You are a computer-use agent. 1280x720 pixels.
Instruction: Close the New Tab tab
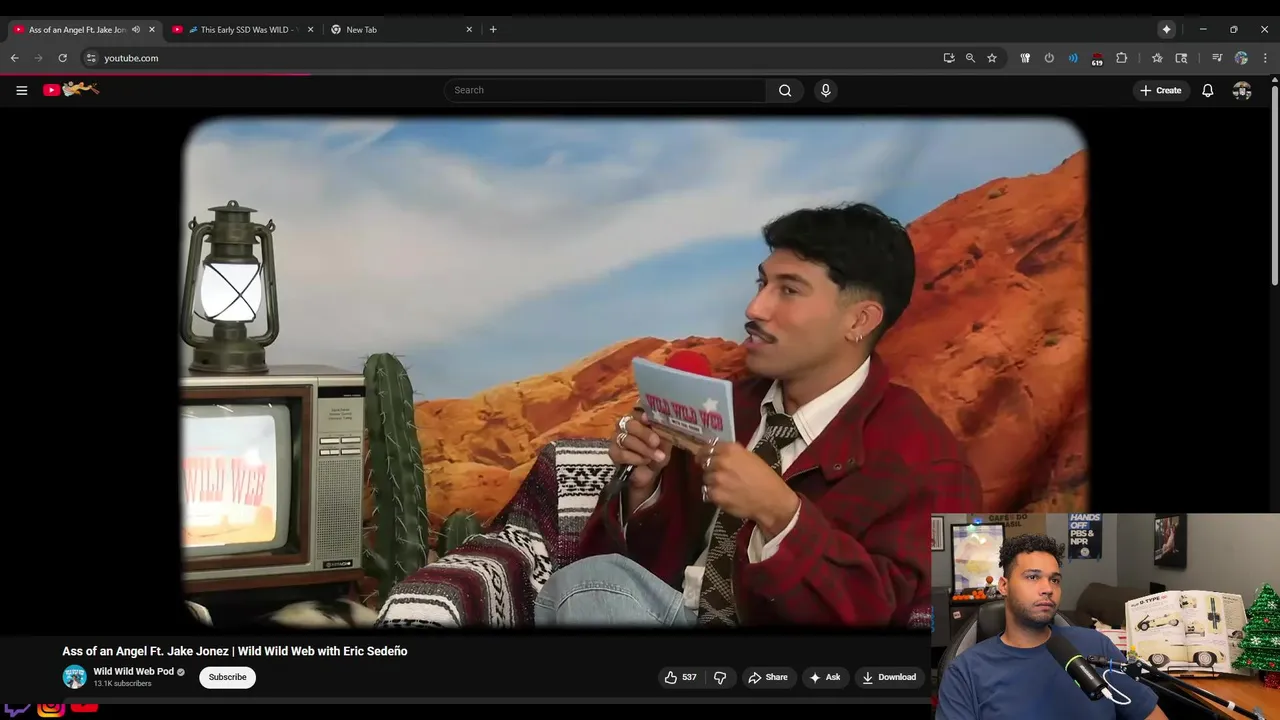(469, 29)
